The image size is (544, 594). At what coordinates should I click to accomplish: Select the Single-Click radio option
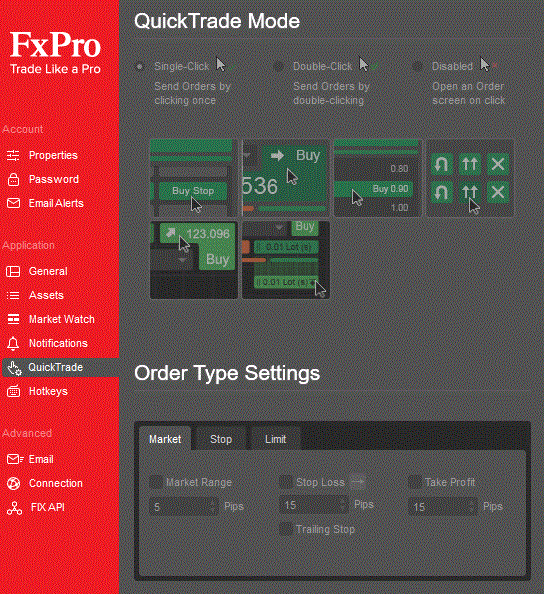click(140, 67)
